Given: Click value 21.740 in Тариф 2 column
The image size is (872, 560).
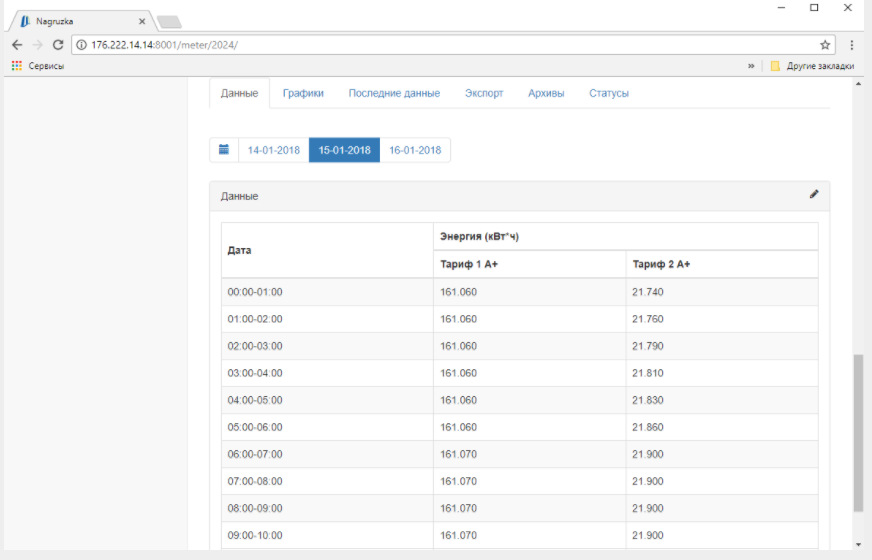Looking at the screenshot, I should tap(648, 292).
